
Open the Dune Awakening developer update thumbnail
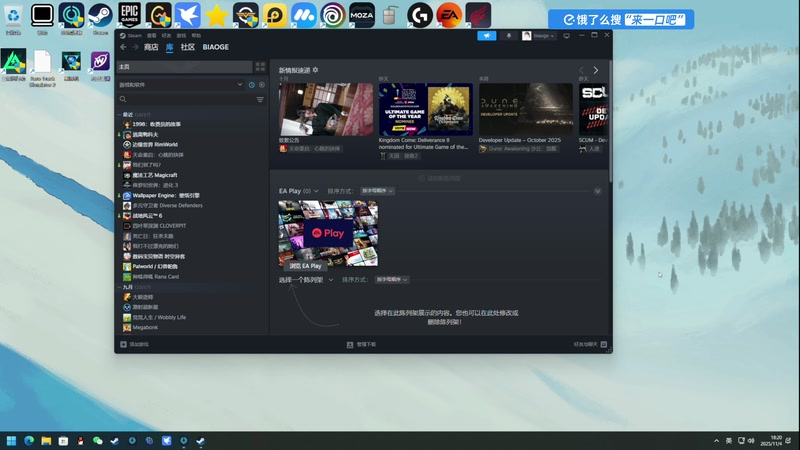pyautogui.click(x=526, y=109)
